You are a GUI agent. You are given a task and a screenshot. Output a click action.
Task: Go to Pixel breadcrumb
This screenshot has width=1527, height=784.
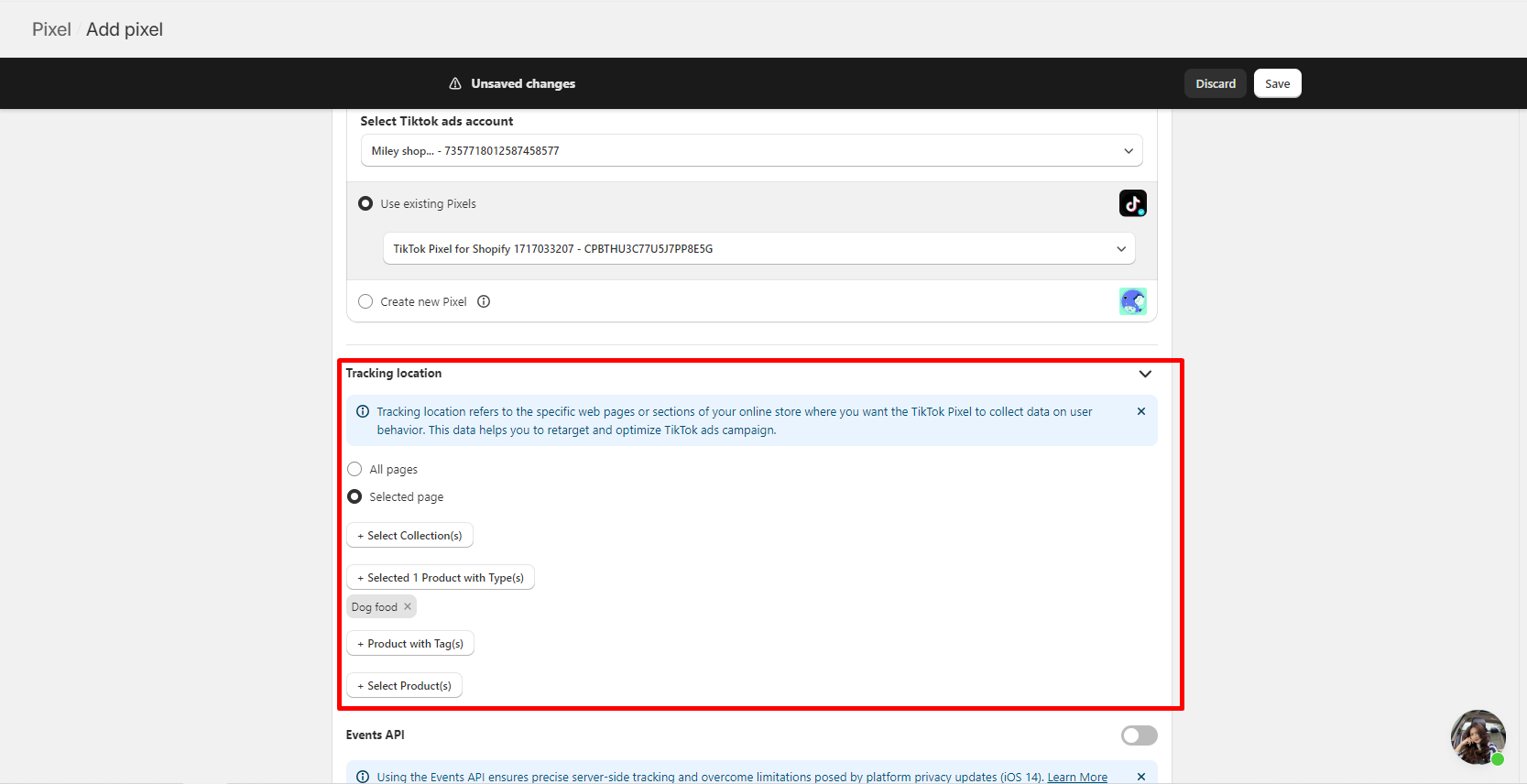51,29
